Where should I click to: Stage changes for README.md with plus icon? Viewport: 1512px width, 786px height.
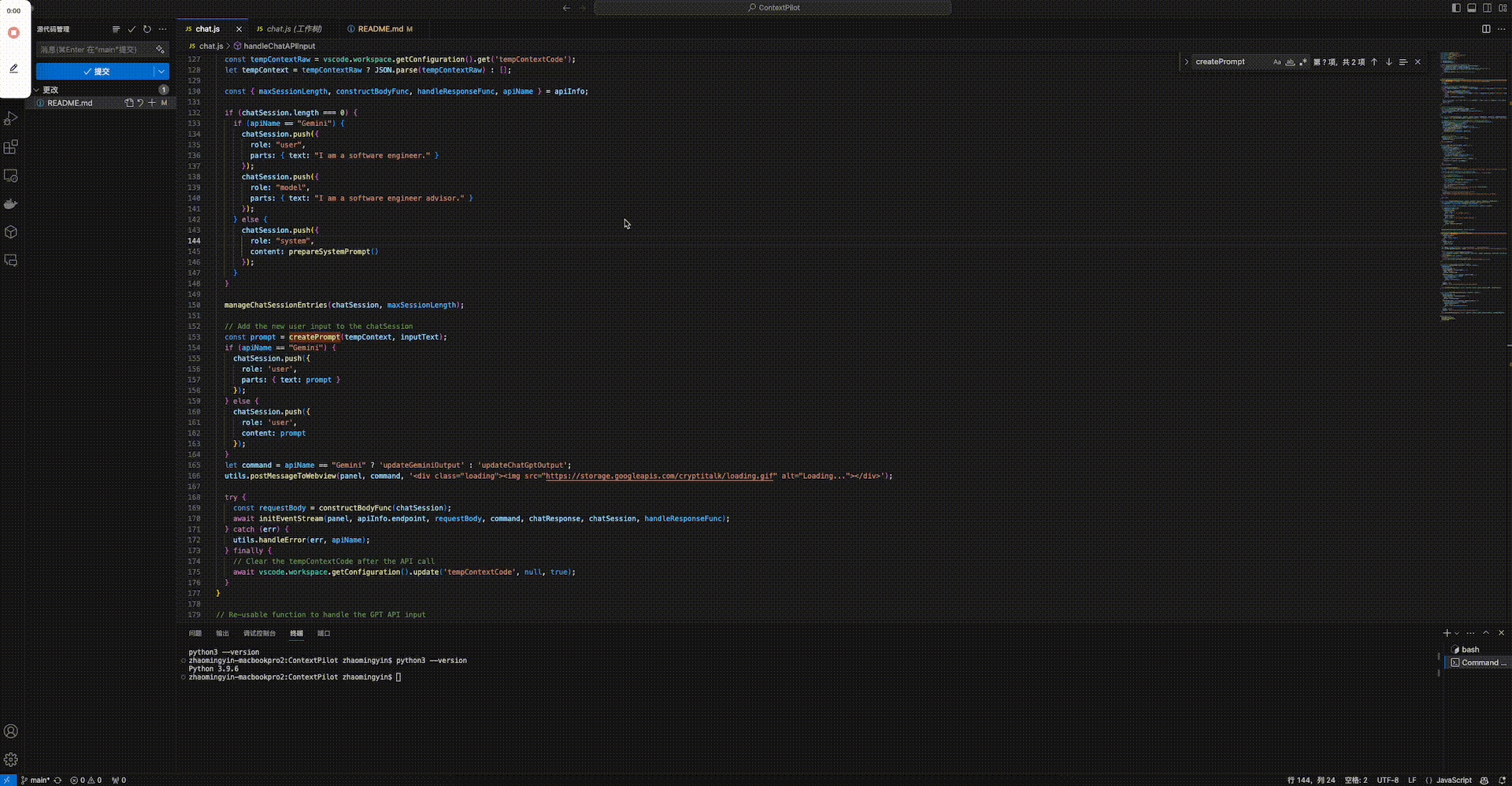tap(152, 103)
